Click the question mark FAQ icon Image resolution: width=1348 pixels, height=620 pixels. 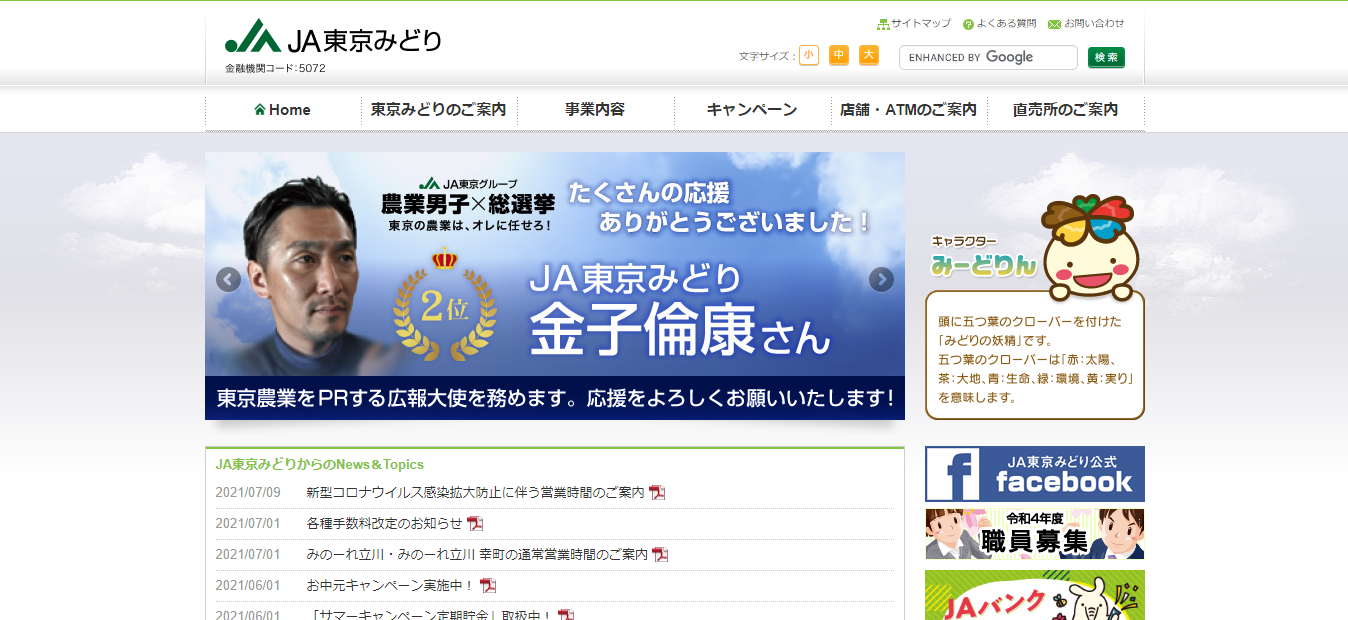click(968, 24)
